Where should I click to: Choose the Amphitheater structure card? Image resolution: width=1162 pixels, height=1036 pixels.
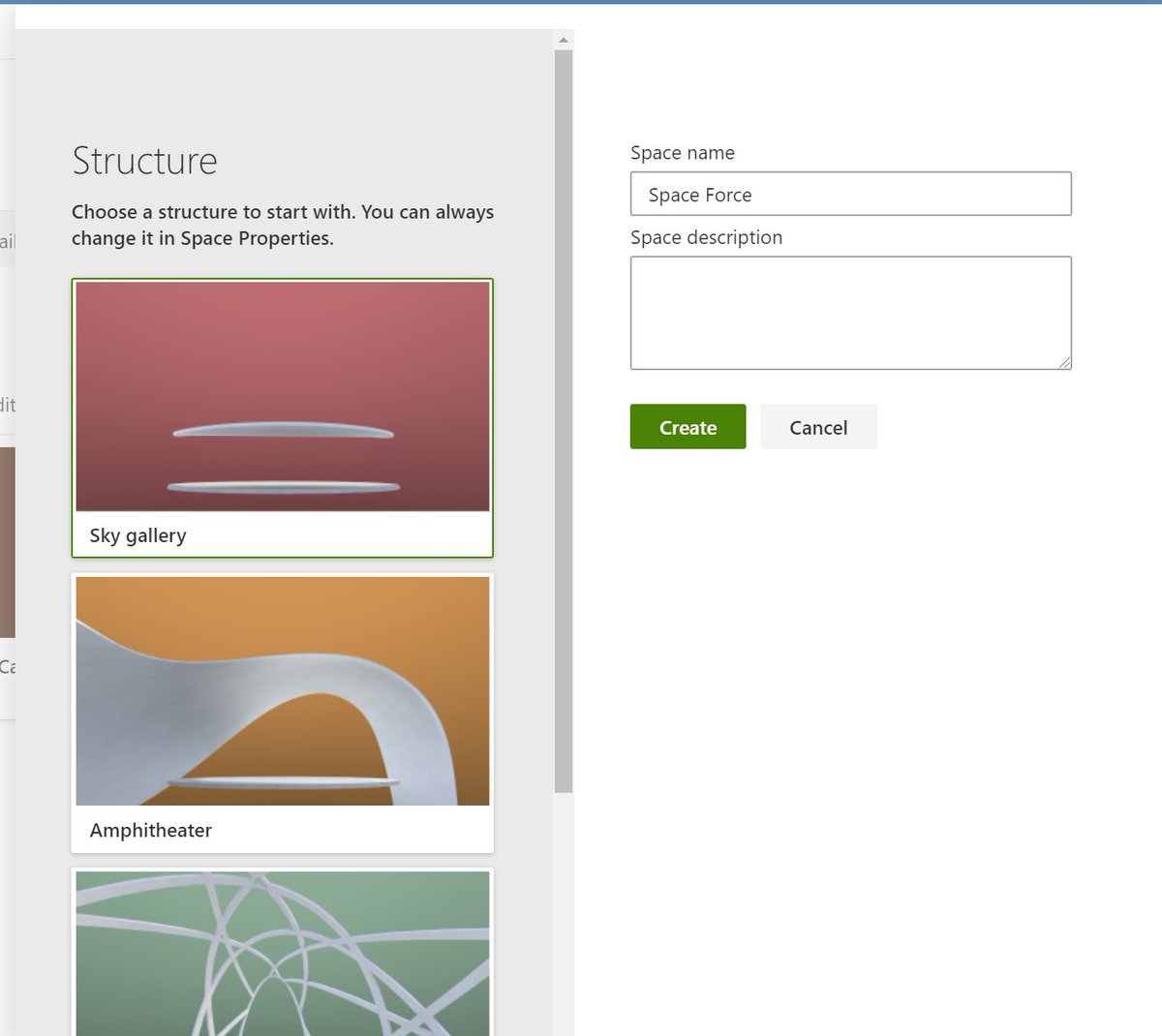pyautogui.click(x=282, y=713)
